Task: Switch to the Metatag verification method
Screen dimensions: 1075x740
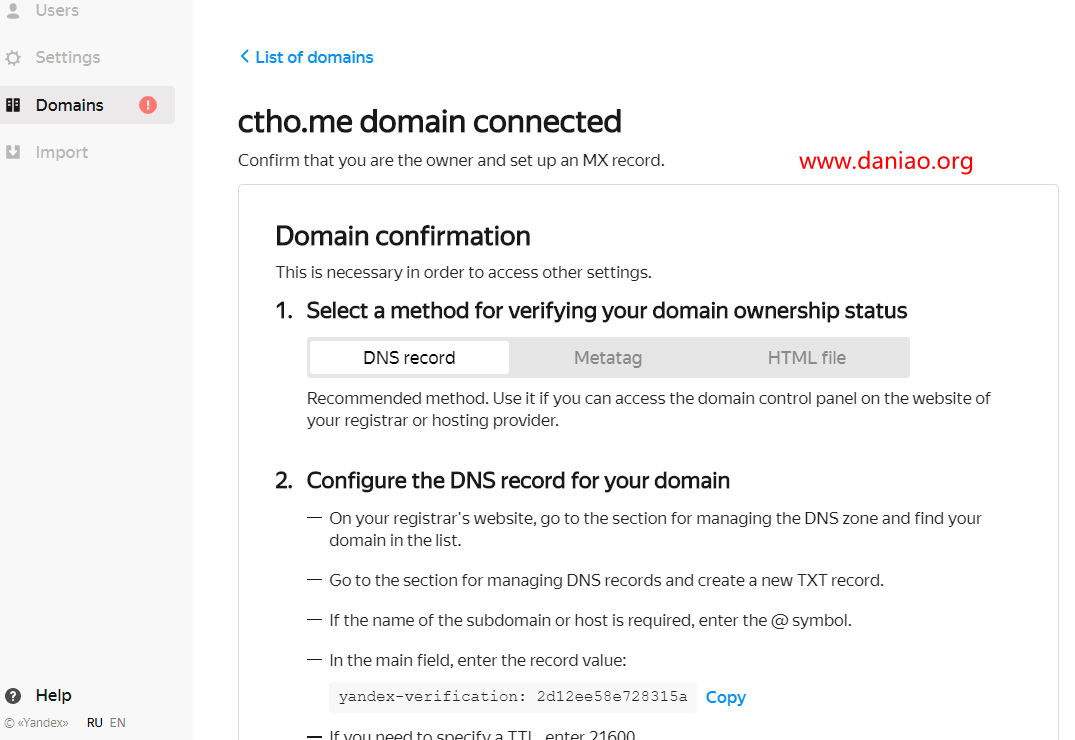Action: tap(608, 357)
